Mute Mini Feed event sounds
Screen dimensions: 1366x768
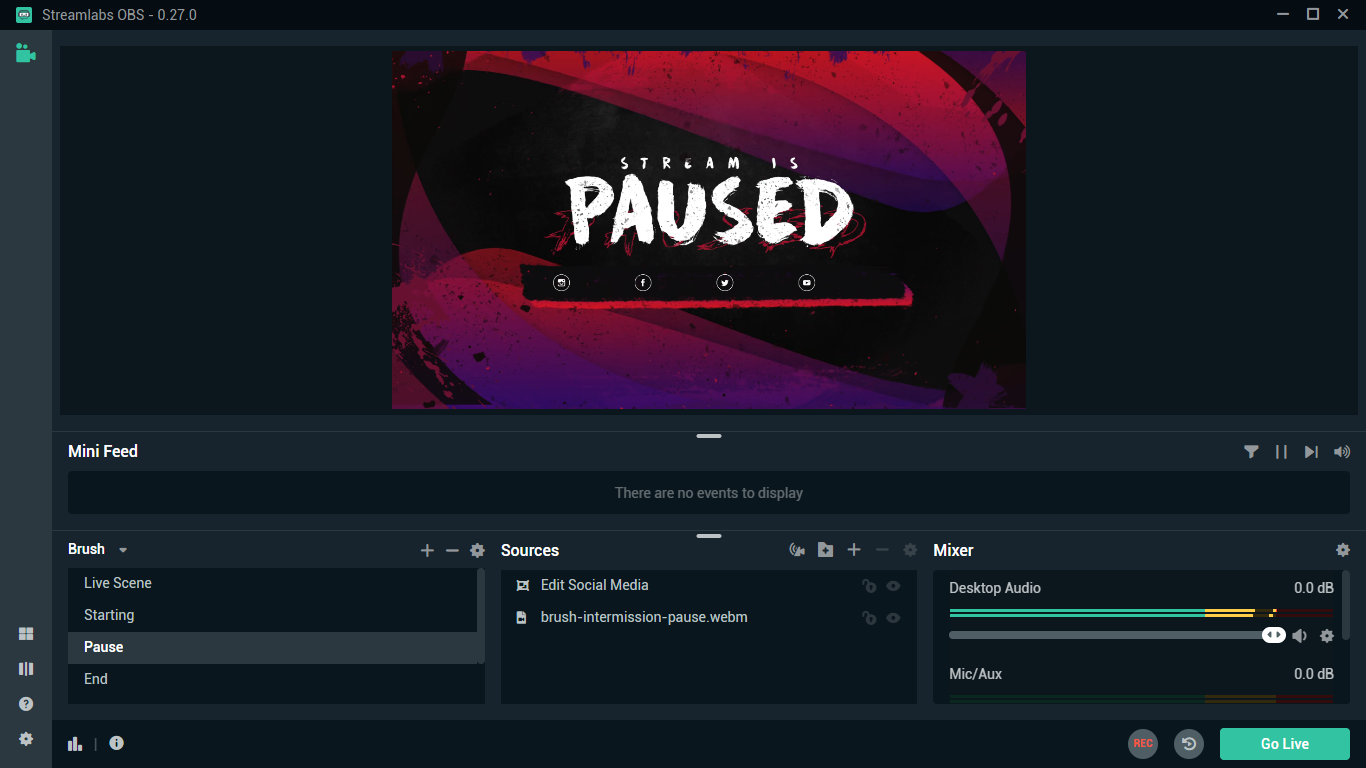pos(1342,452)
